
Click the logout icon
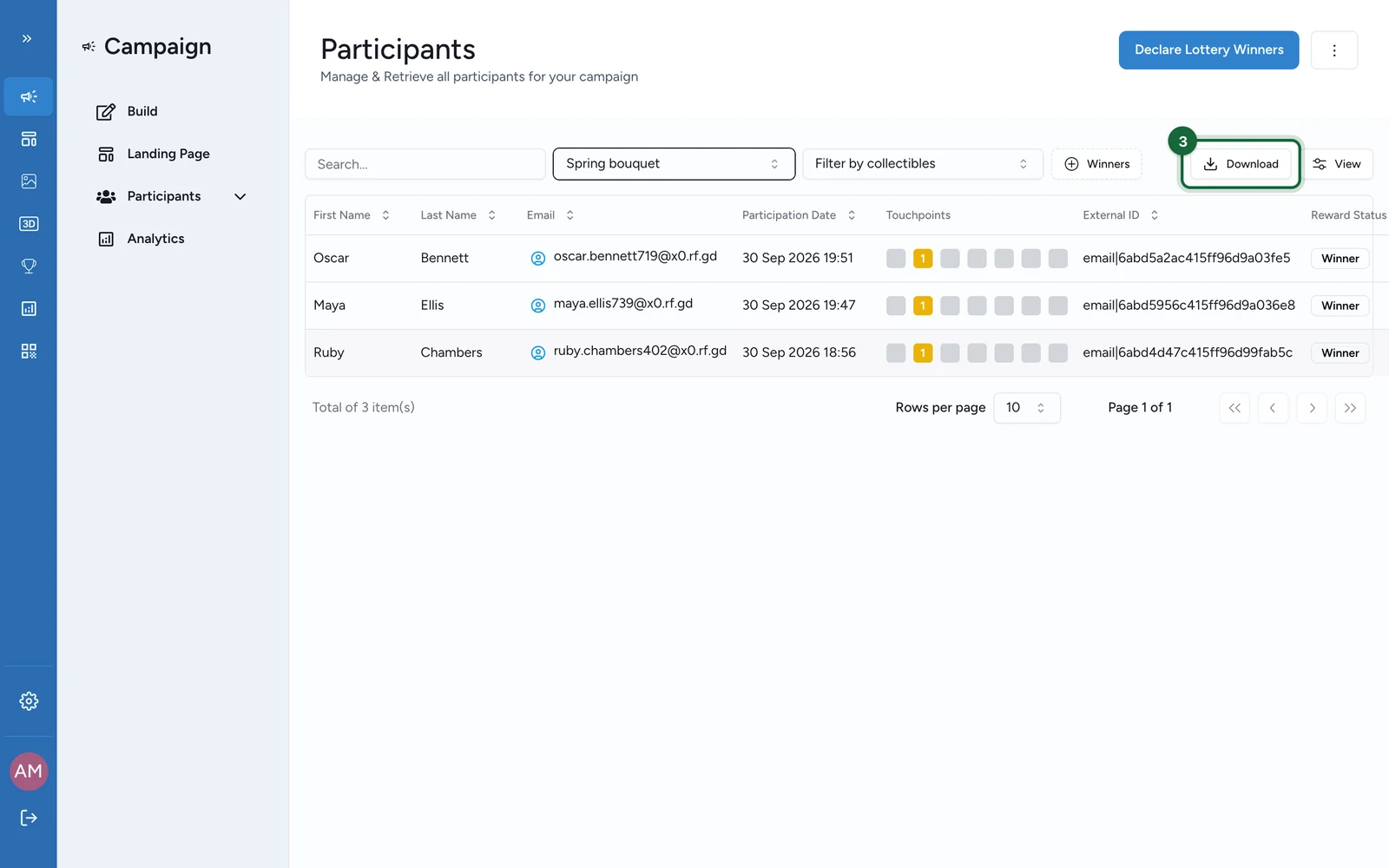pos(29,818)
